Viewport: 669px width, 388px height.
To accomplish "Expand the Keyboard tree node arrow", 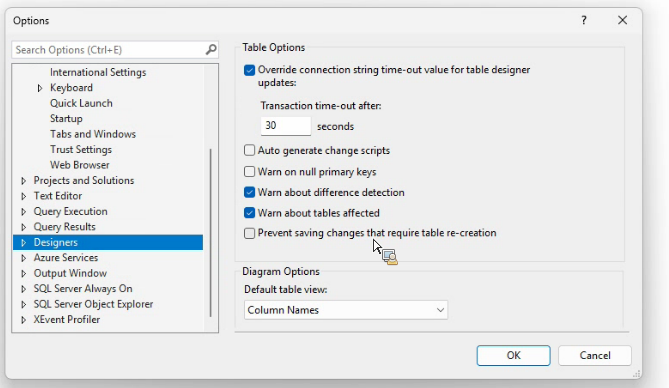I will [x=40, y=88].
